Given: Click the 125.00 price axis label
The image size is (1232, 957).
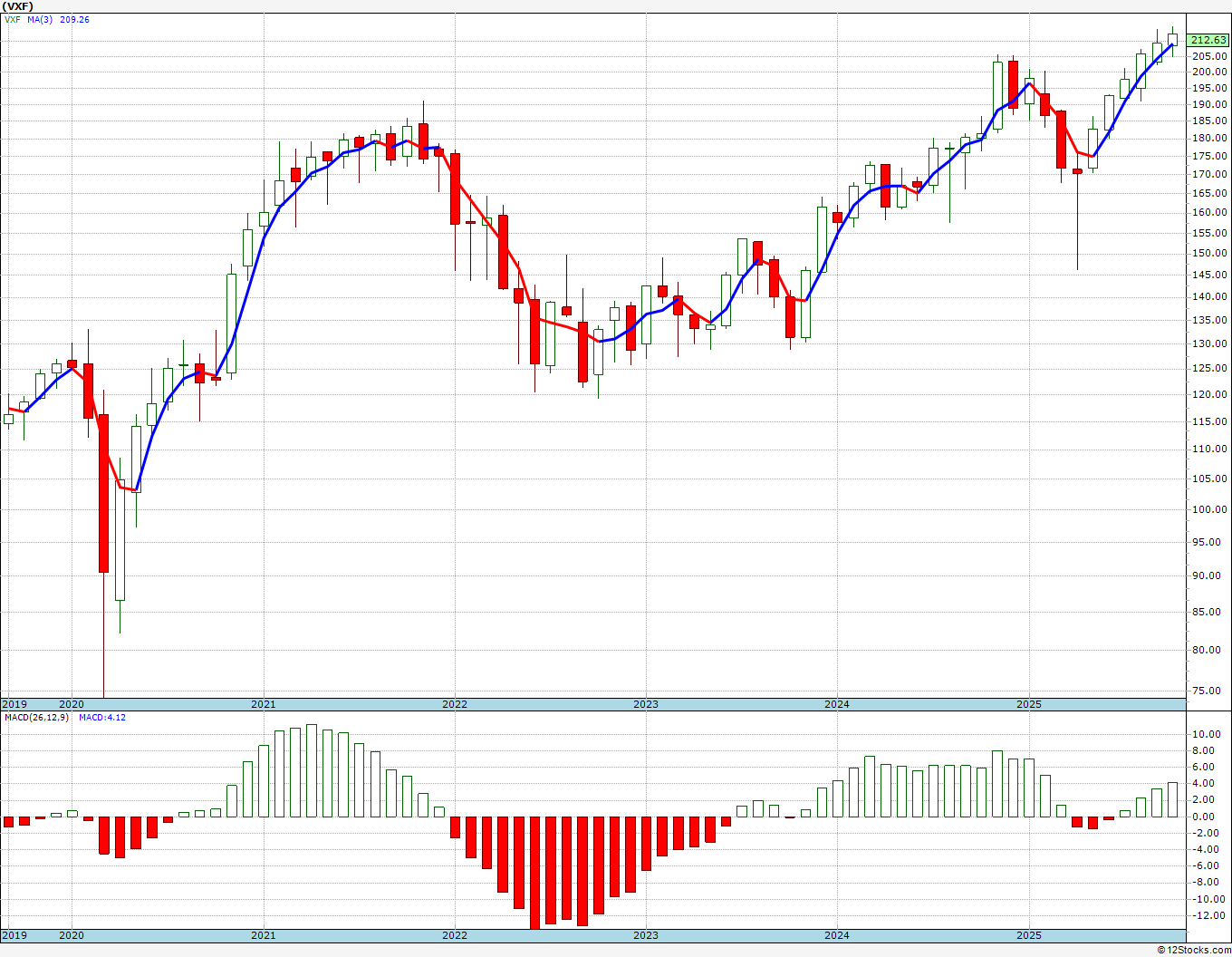Looking at the screenshot, I should (x=1210, y=368).
